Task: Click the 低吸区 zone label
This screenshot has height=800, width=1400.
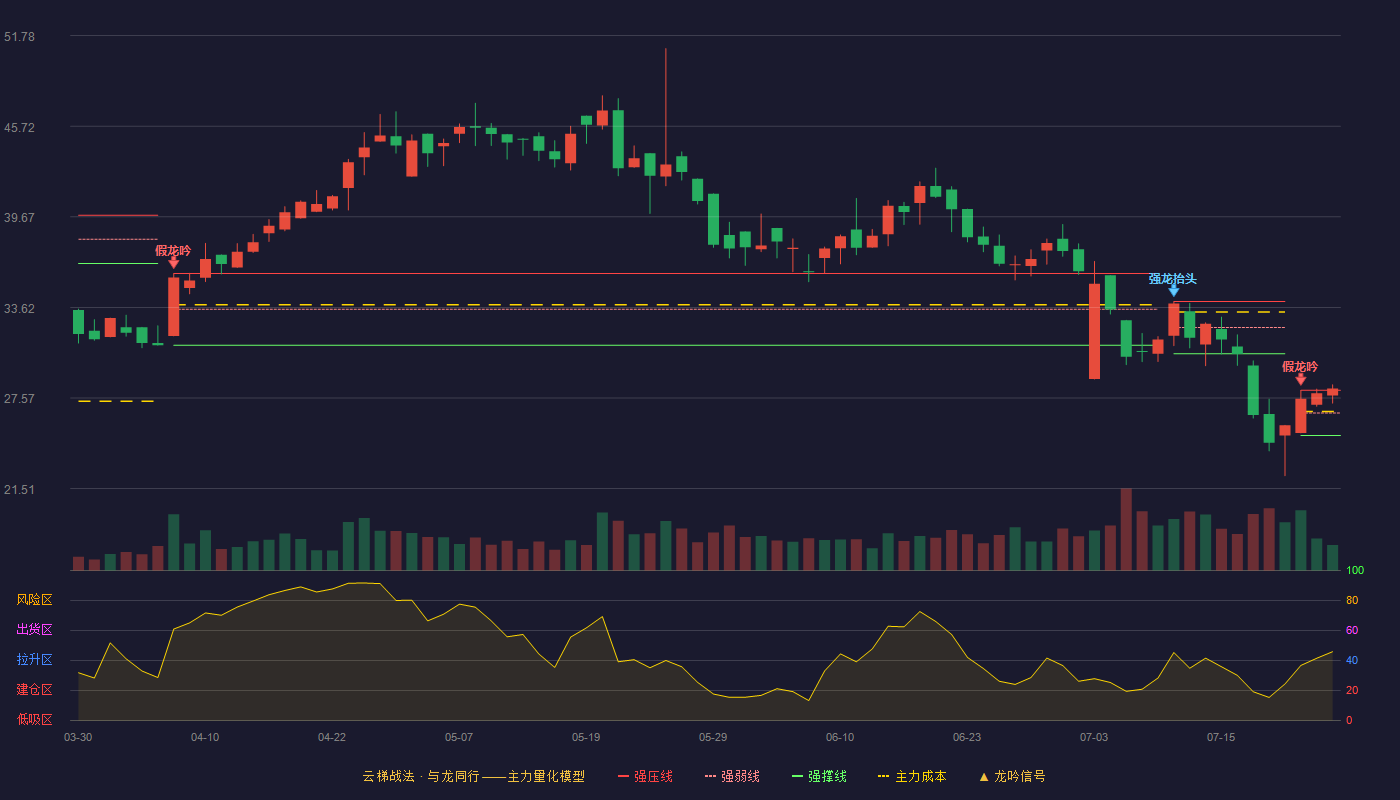Action: [x=34, y=719]
